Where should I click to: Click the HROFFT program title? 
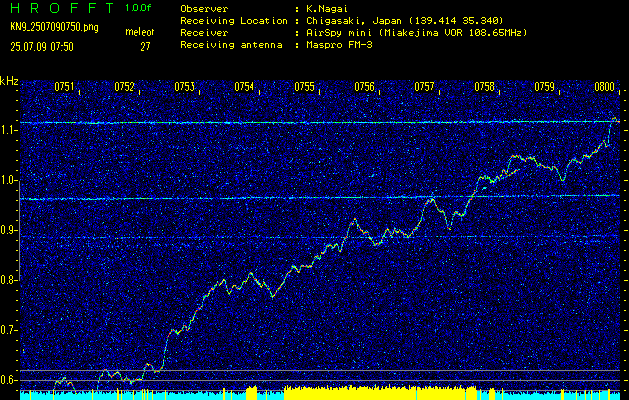point(62,8)
